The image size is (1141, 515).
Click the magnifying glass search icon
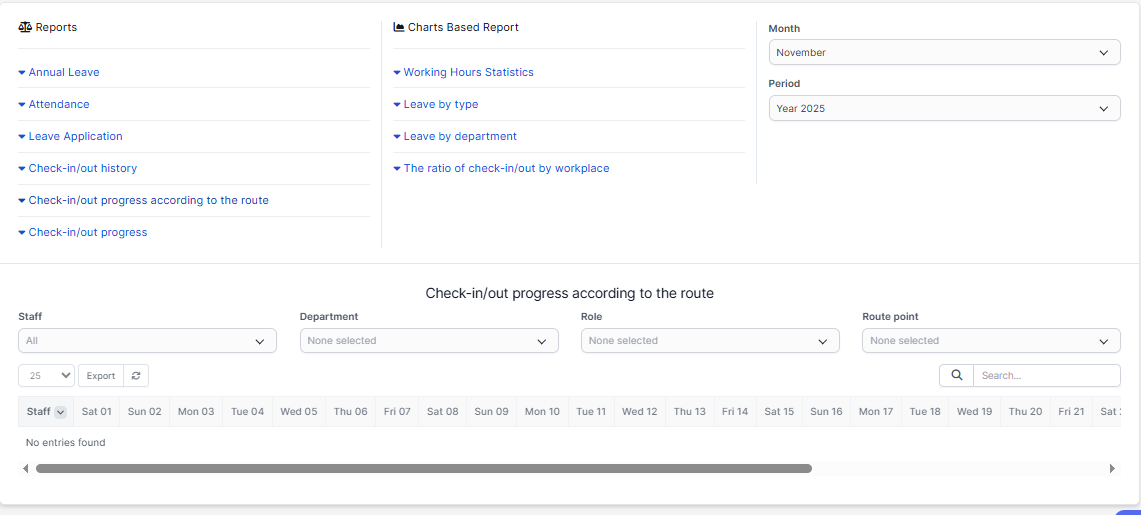pos(956,376)
